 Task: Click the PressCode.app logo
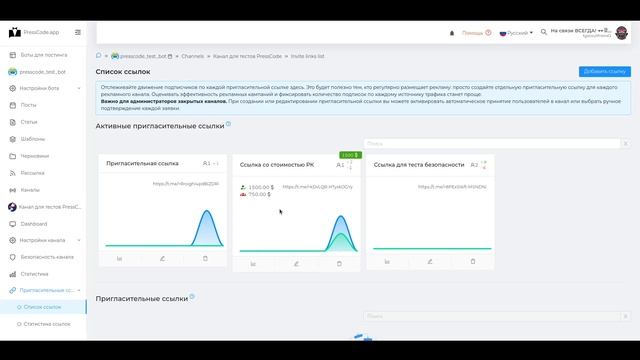[x=34, y=32]
